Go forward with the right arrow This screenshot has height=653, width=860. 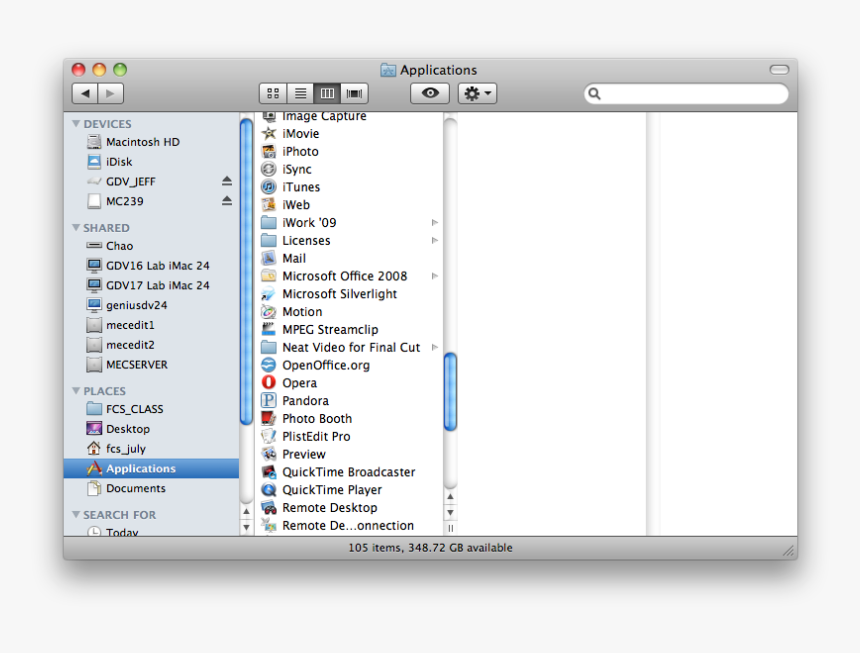pos(111,94)
